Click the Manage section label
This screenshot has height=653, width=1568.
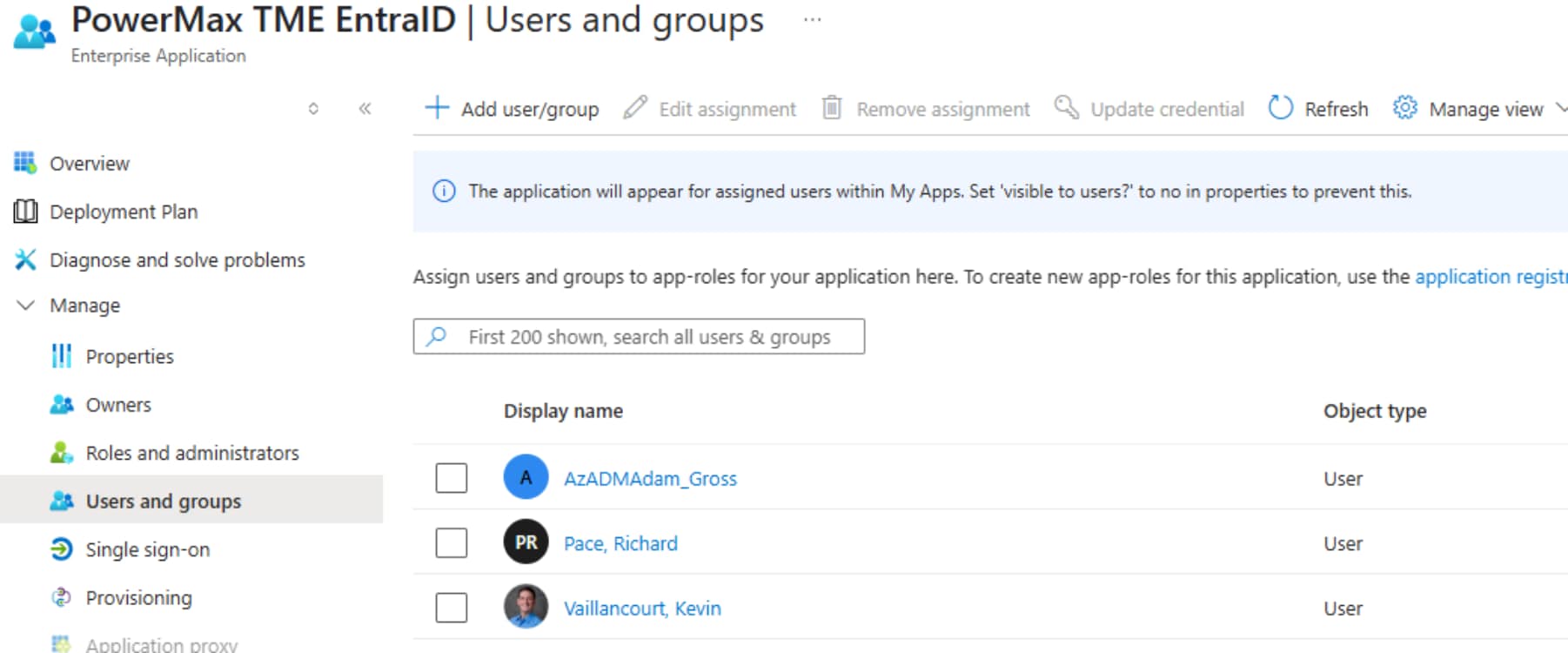[84, 306]
